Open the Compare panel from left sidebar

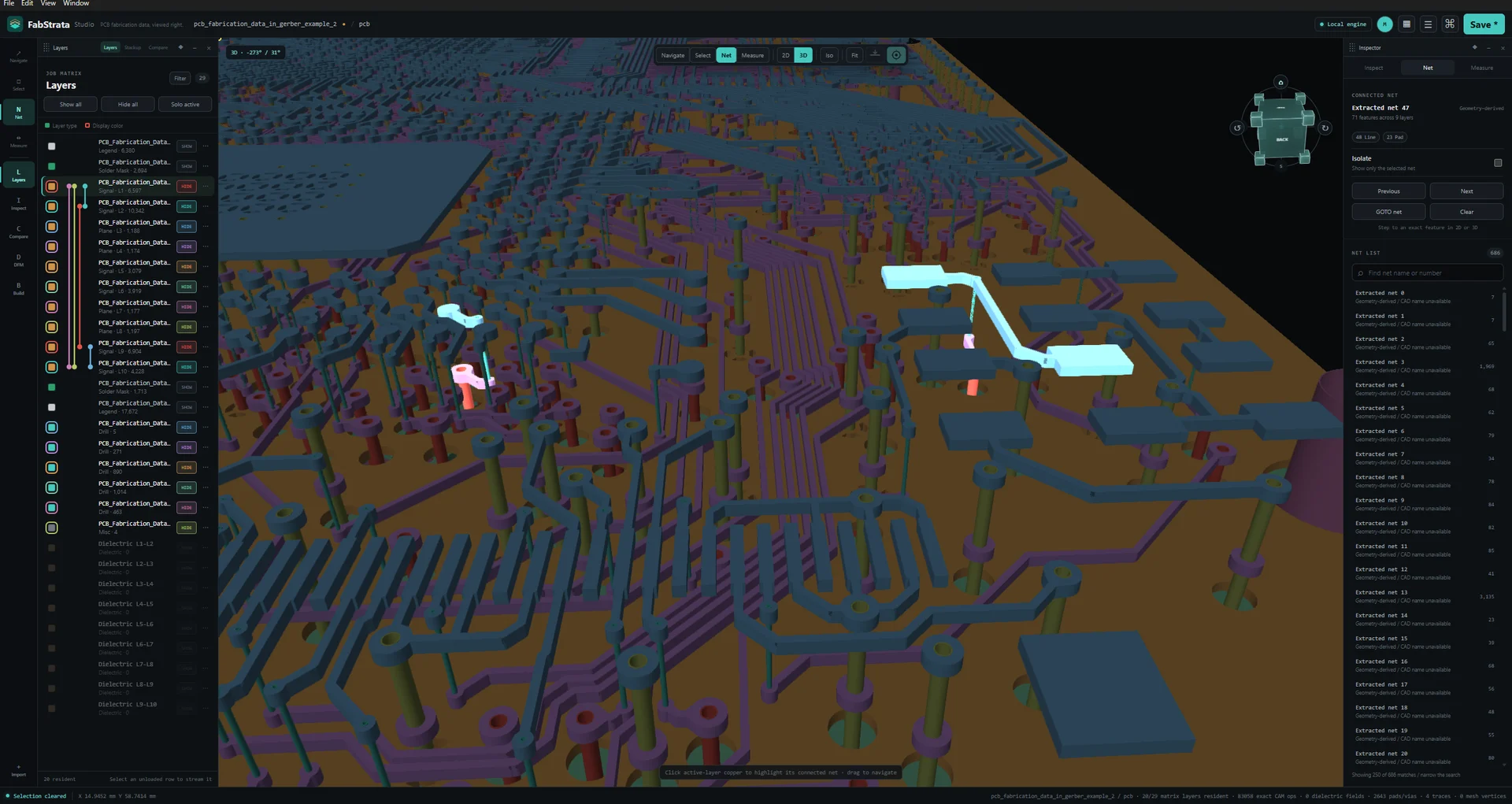(x=18, y=232)
